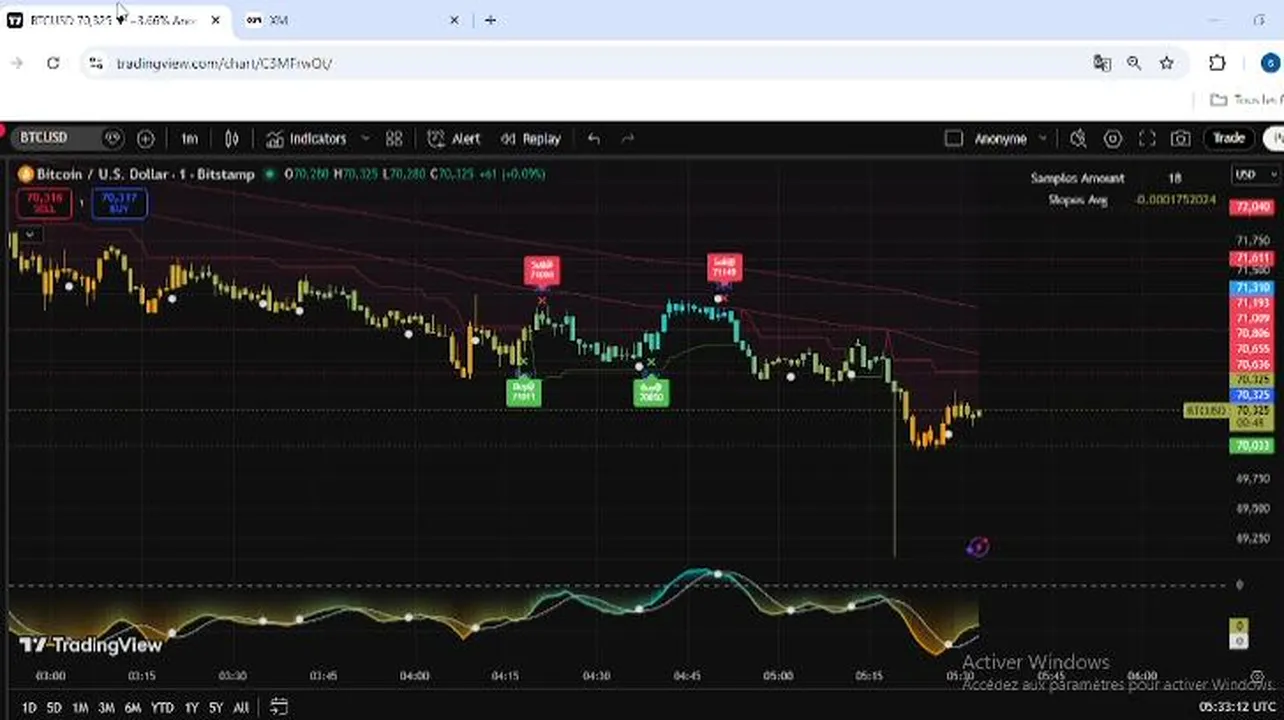Click the Samples Amount value 18
Screen dimensions: 1284x720
1175,178
